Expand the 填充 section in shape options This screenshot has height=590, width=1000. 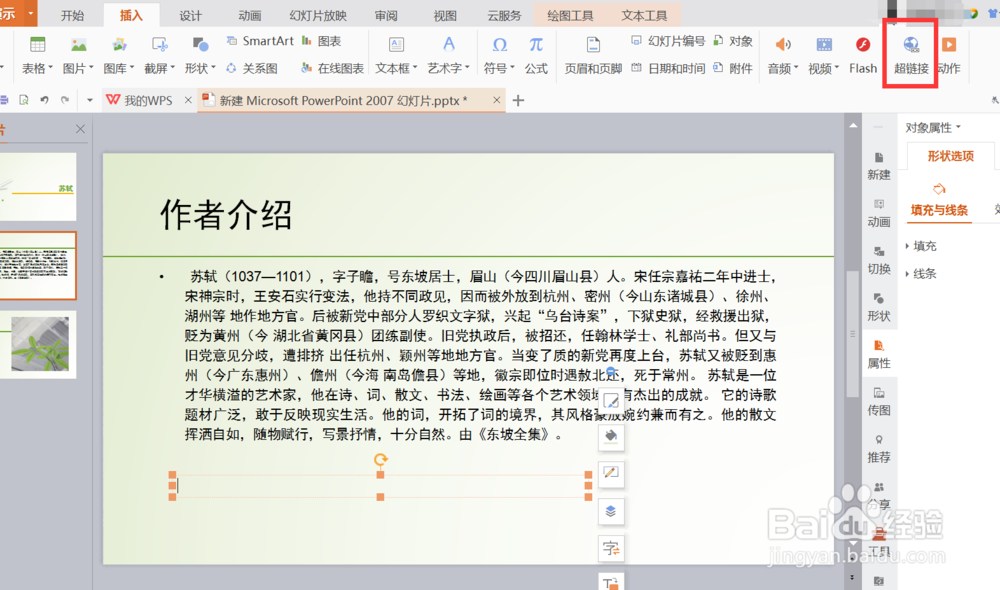(x=924, y=244)
